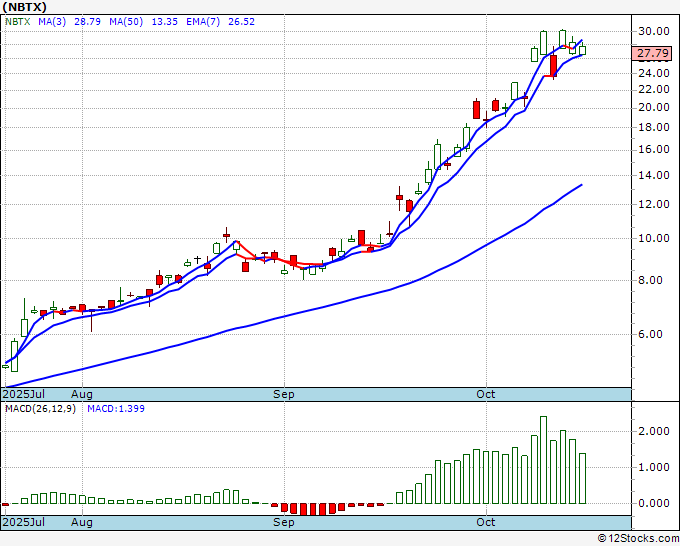Click the Oct marker on price time axis

pos(487,394)
